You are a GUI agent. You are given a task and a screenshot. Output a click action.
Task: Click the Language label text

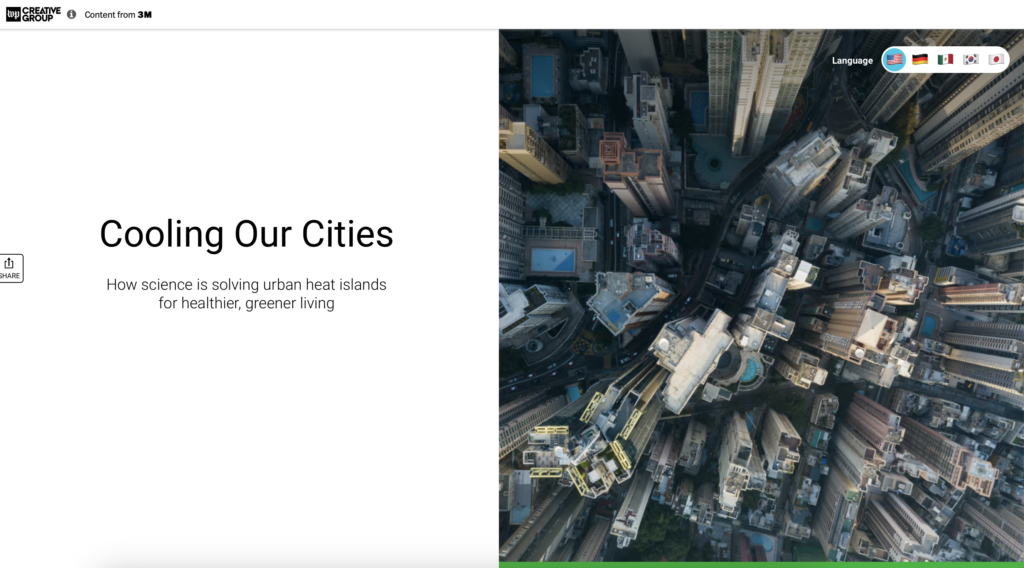(x=852, y=60)
